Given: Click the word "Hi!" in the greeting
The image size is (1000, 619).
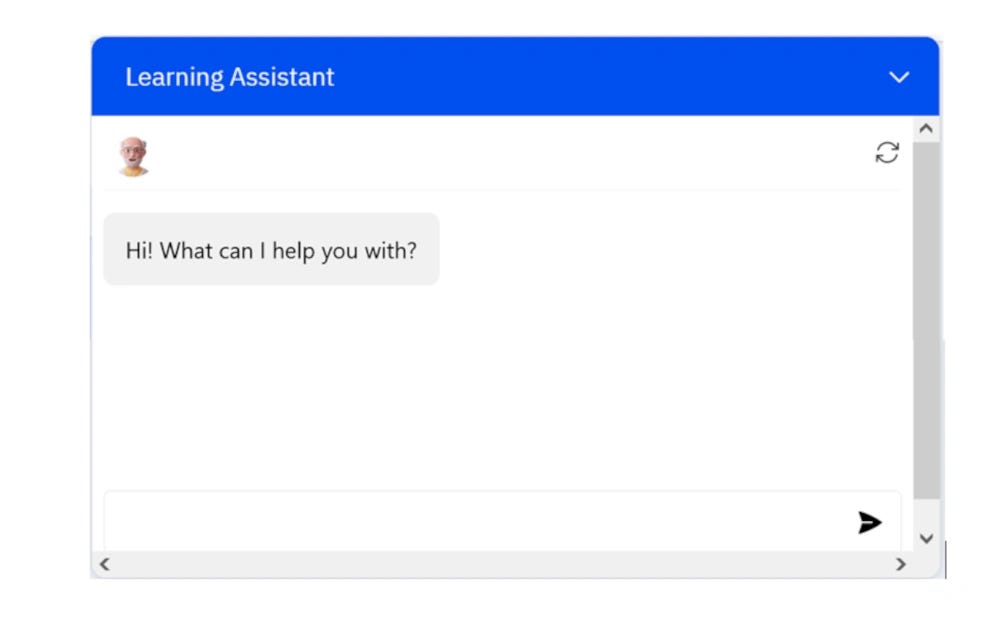Looking at the screenshot, I should [x=139, y=250].
